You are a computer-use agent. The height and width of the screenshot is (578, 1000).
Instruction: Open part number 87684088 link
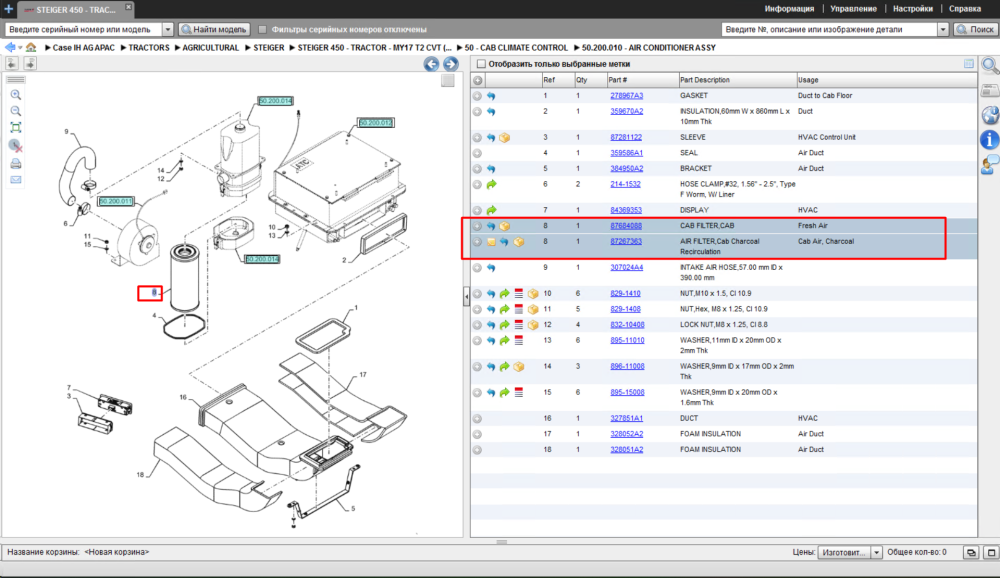626,226
